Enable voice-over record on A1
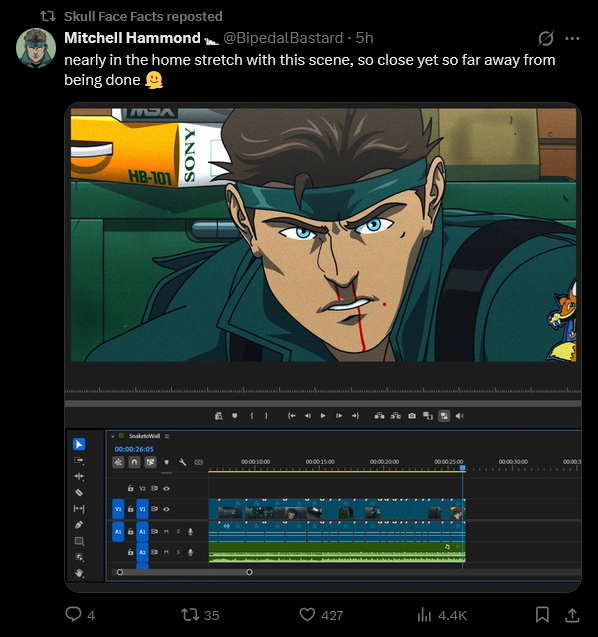The height and width of the screenshot is (637, 598). click(190, 531)
